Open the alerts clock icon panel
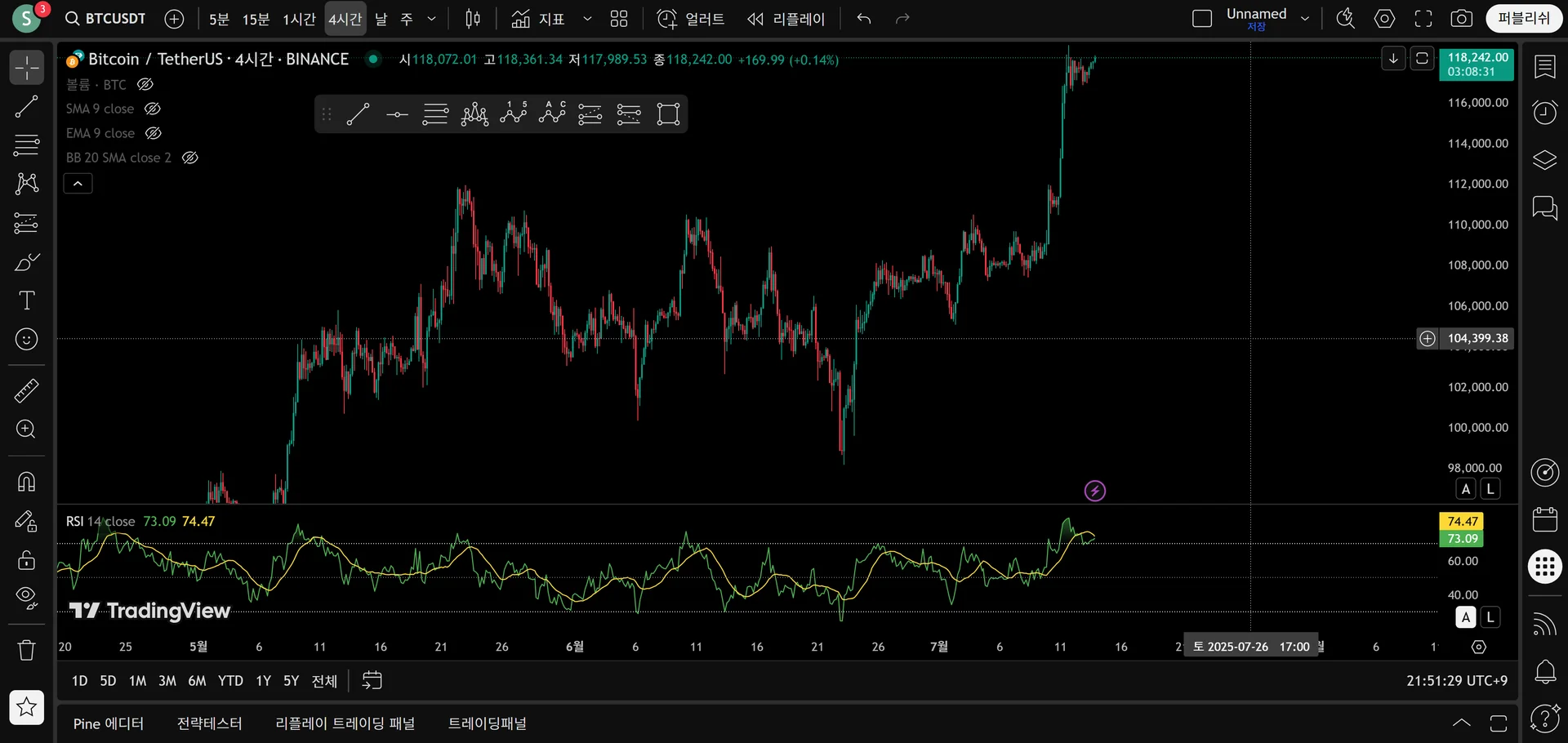The image size is (1568, 743). 1544,112
